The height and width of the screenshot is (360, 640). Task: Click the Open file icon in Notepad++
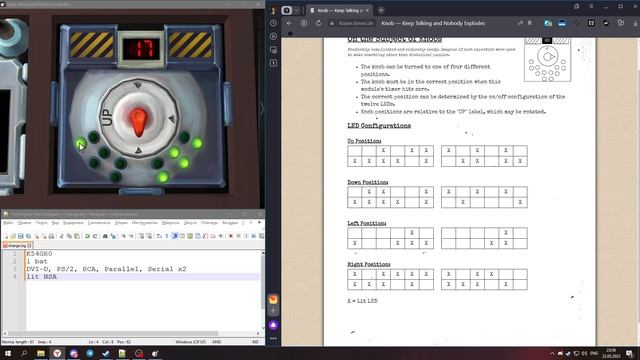pos(13,236)
